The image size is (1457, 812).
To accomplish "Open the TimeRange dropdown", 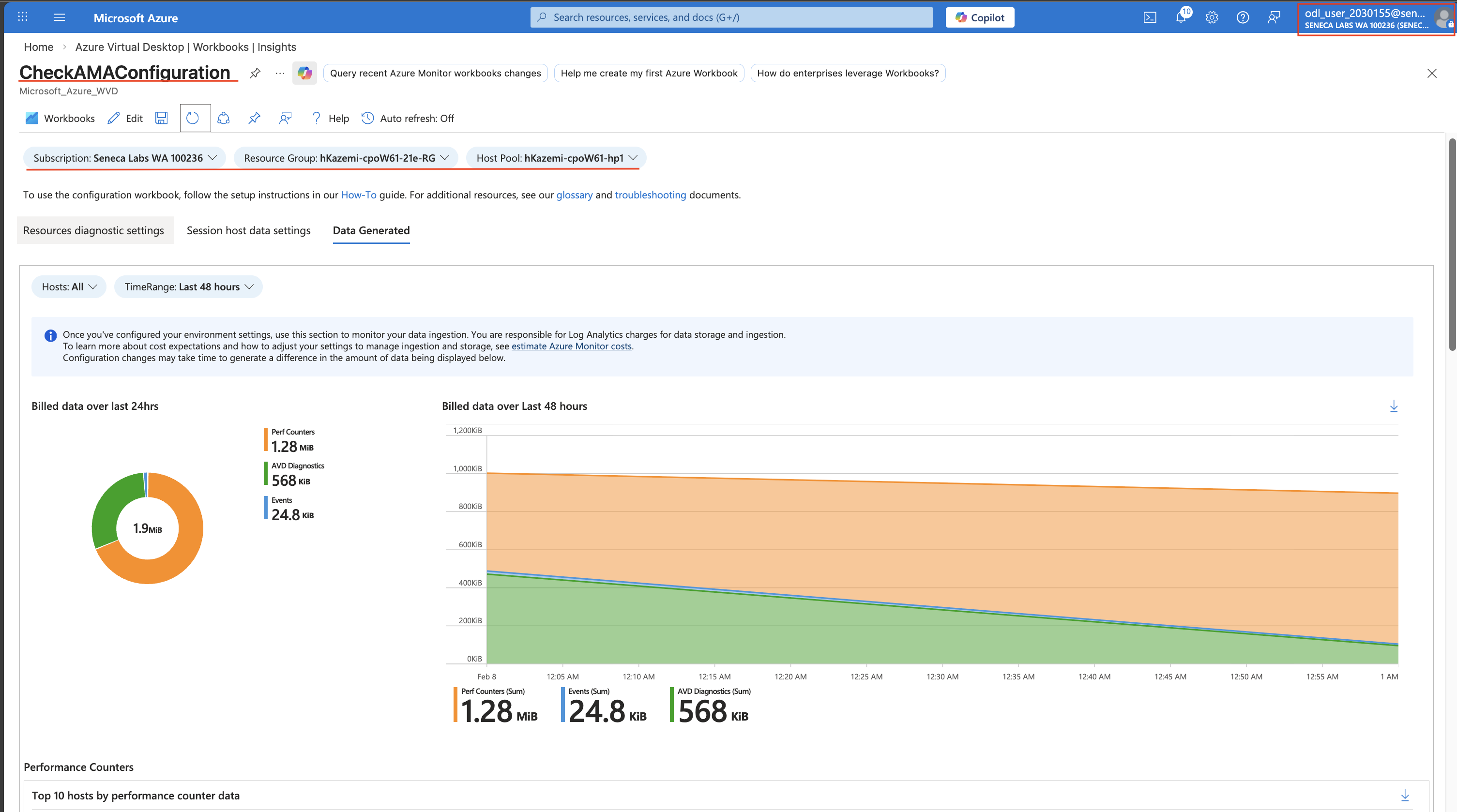I will pyautogui.click(x=188, y=286).
